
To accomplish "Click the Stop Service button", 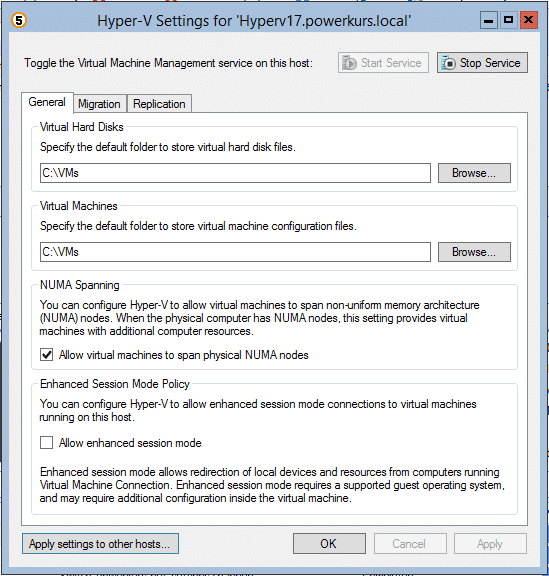I will tap(482, 63).
